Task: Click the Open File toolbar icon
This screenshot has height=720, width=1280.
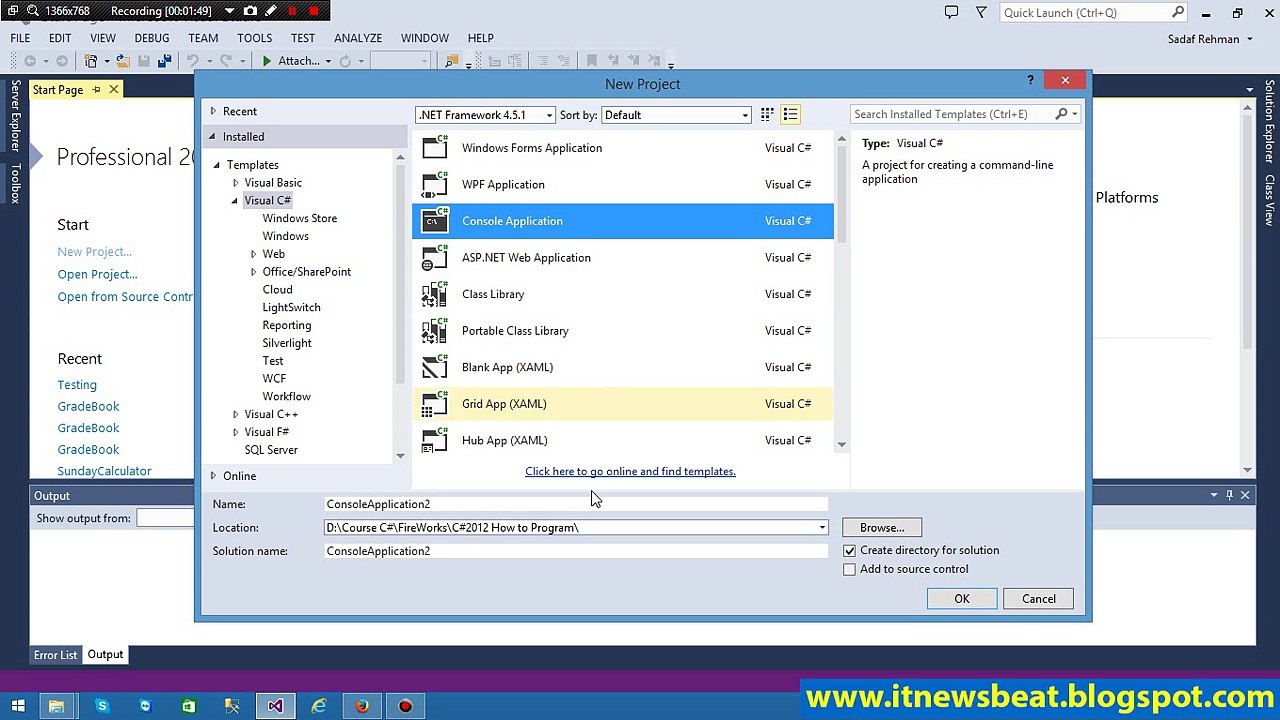Action: pyautogui.click(x=122, y=61)
